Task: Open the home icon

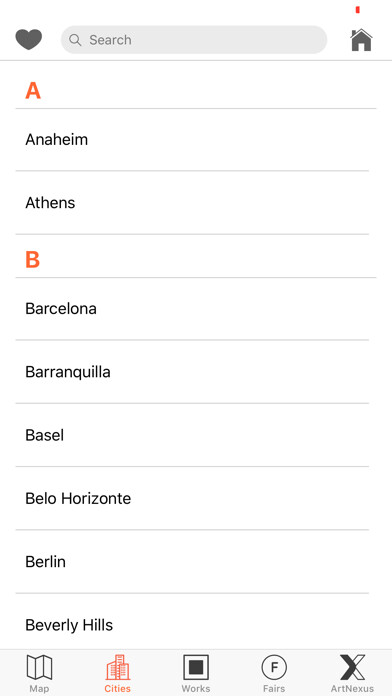Action: coord(361,40)
